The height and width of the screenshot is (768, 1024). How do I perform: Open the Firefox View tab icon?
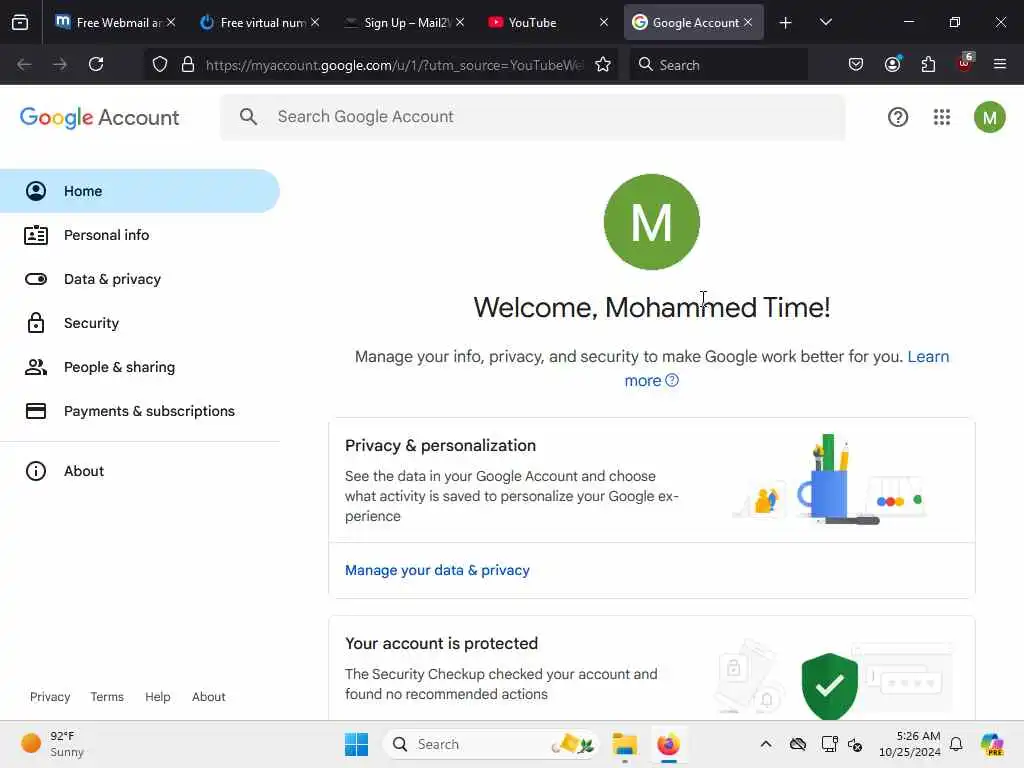(20, 22)
